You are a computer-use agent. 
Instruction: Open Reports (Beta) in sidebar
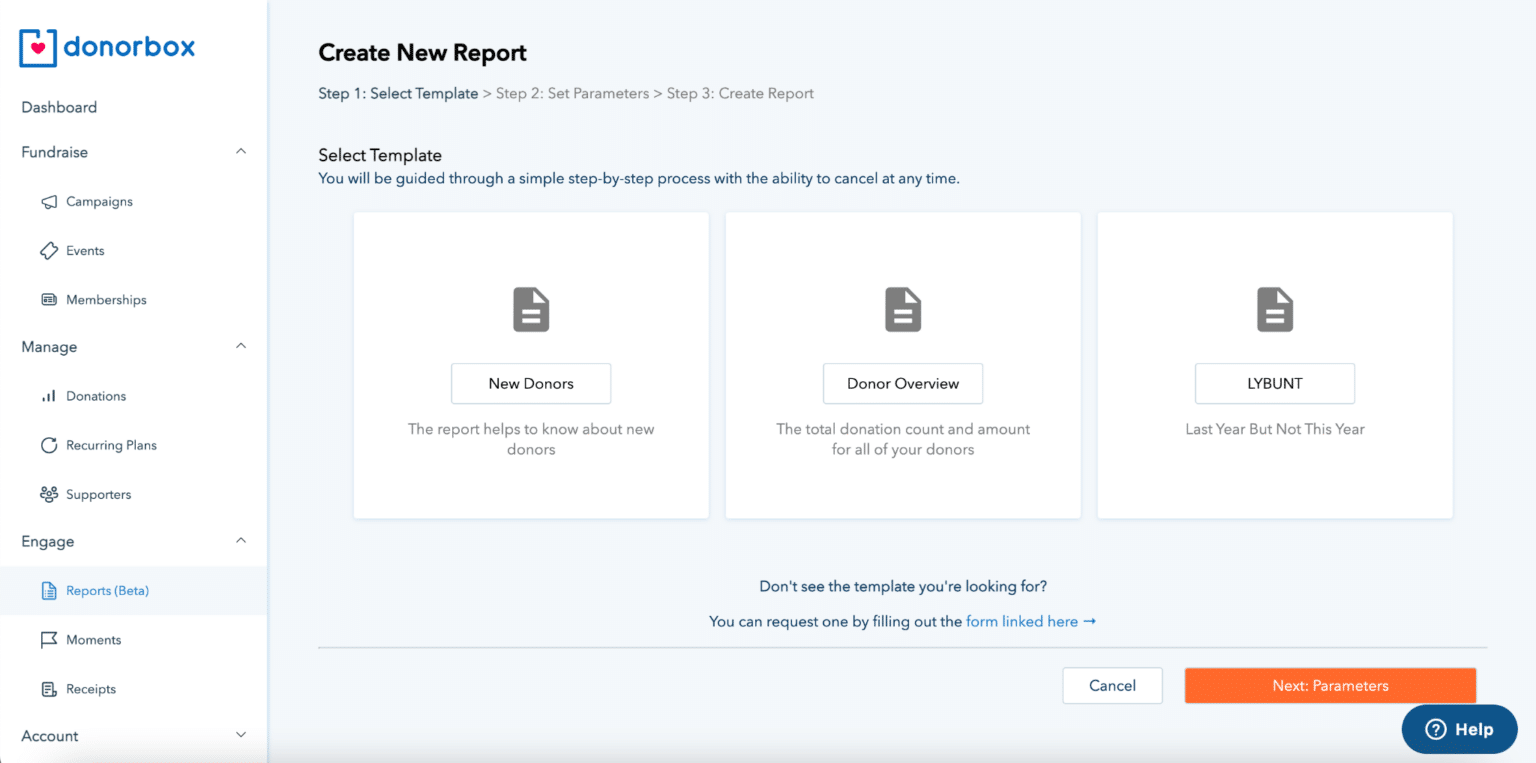click(x=107, y=591)
